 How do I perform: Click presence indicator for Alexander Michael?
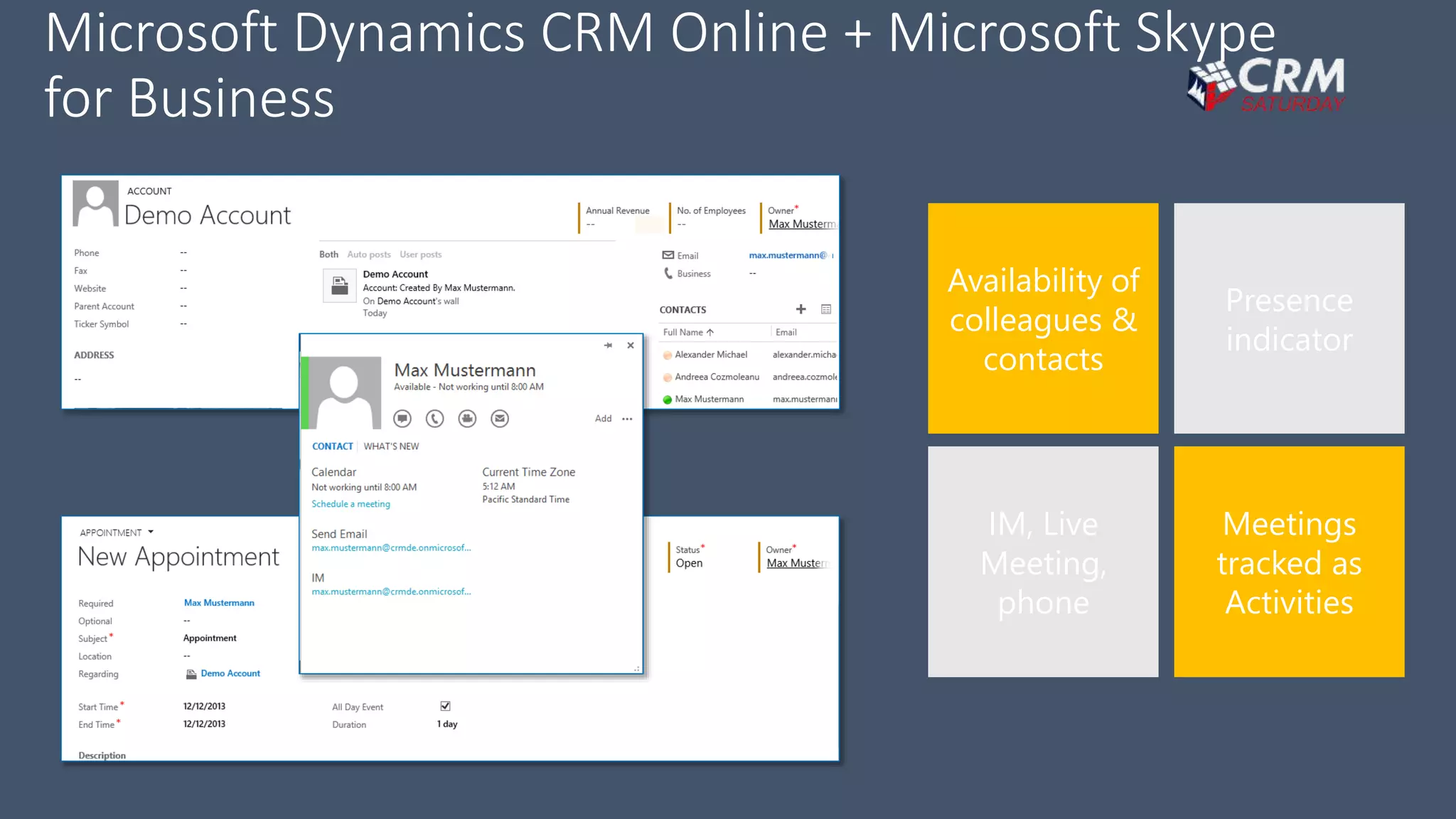click(x=668, y=355)
